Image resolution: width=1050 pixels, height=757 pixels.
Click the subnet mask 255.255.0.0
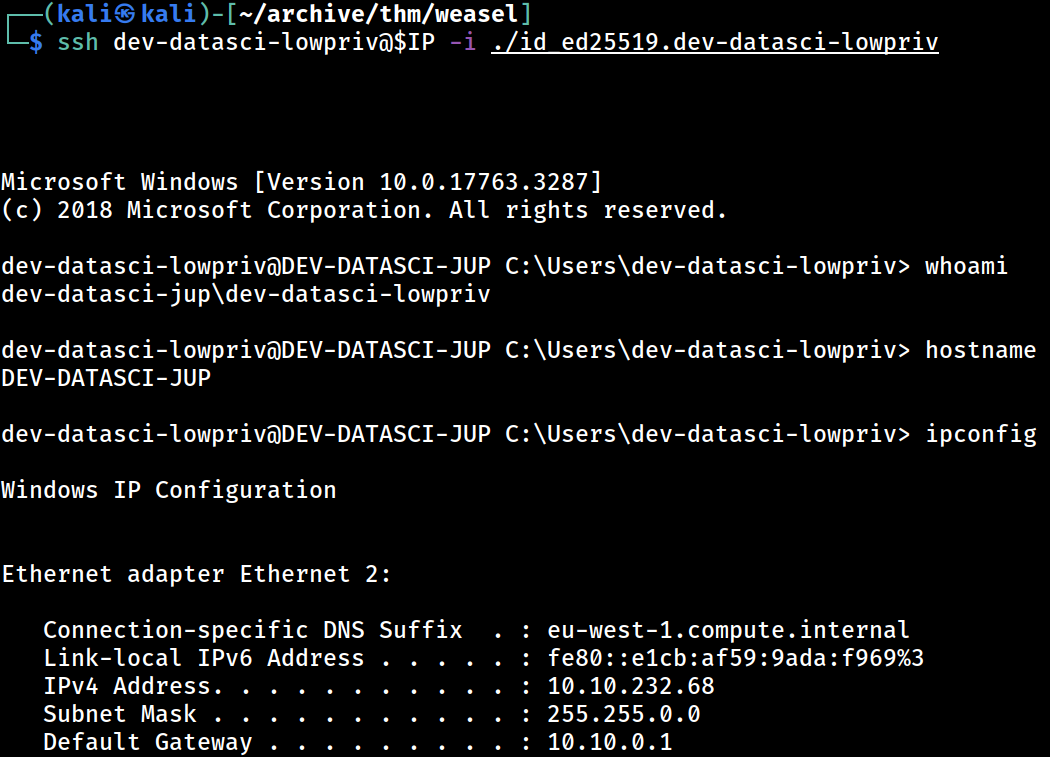pos(623,714)
